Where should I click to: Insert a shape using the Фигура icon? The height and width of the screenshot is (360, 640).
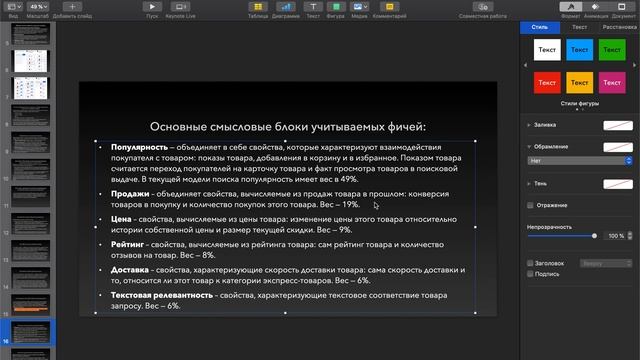click(336, 7)
